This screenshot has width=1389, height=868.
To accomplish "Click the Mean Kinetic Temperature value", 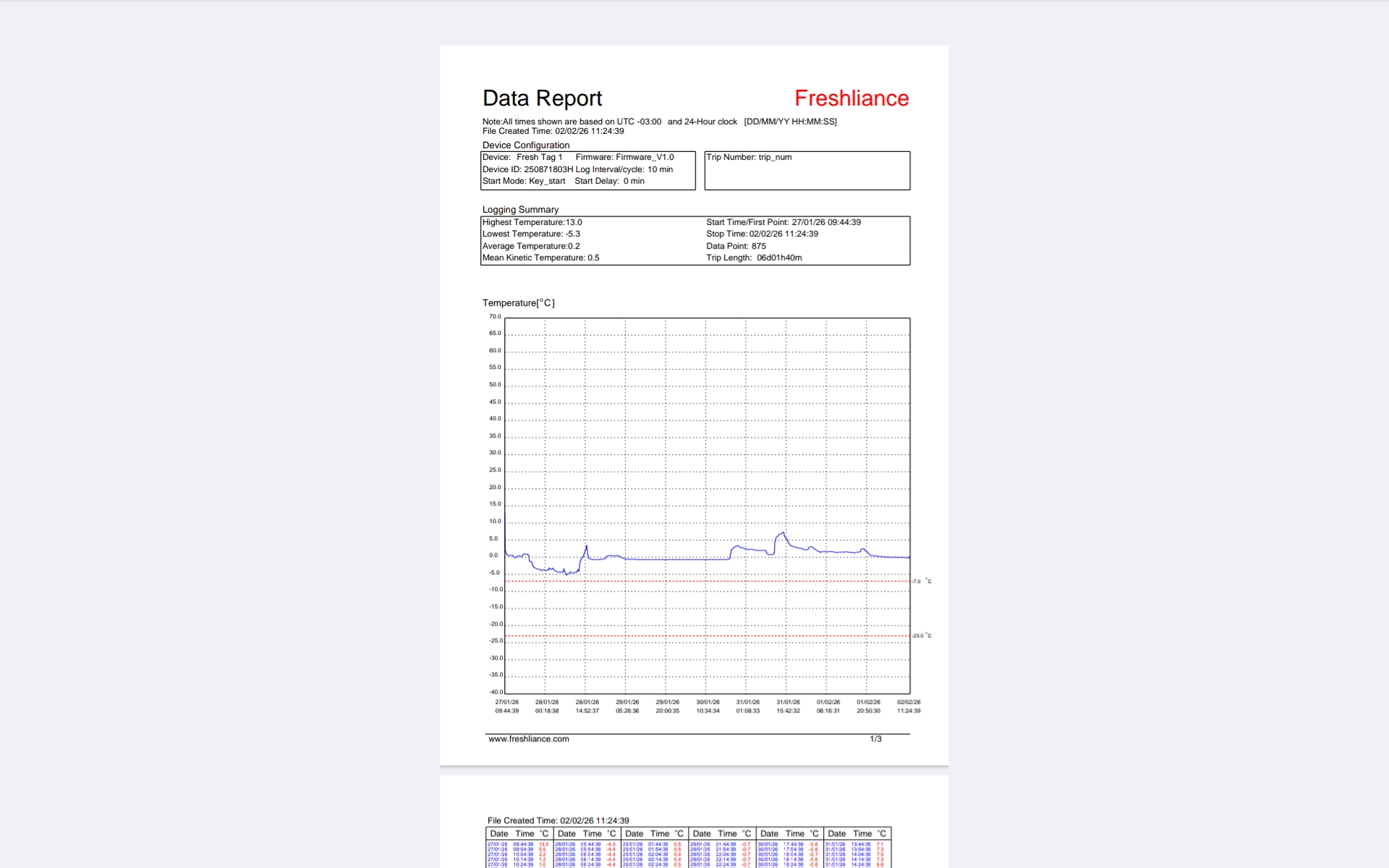I will pos(540,258).
